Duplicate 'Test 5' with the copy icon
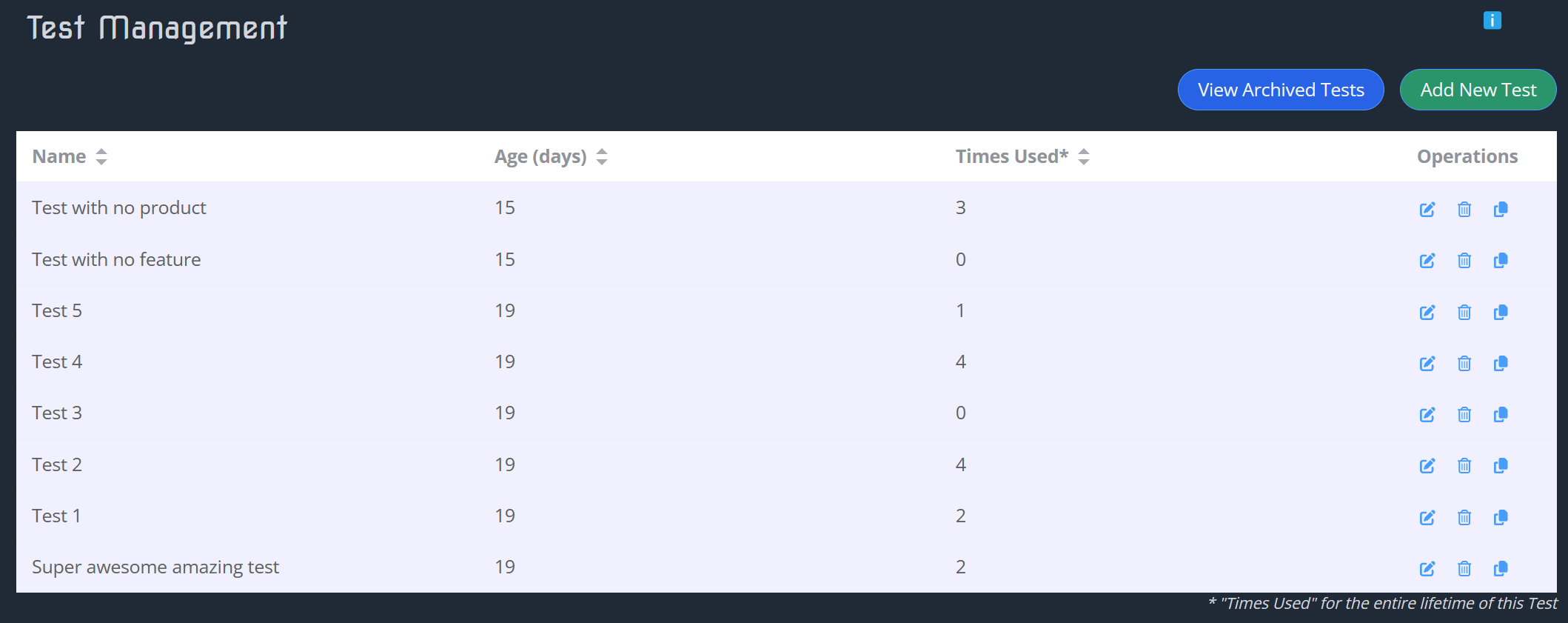The image size is (1568, 623). 1501,312
